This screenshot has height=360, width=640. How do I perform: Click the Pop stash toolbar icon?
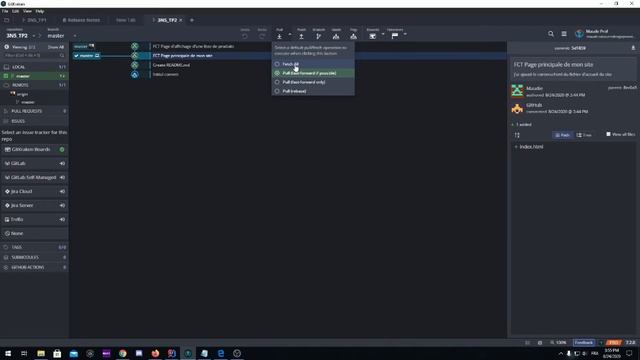353,36
